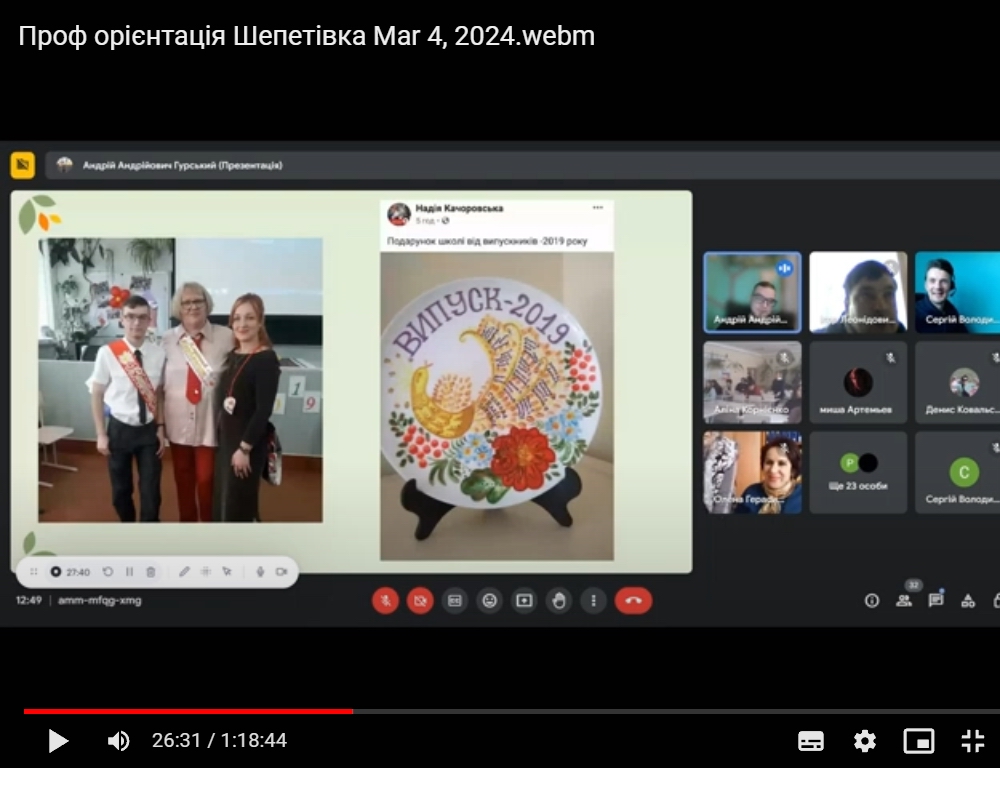Open post options dots beside Надія Качоровська
1000x800 pixels.
coord(598,208)
